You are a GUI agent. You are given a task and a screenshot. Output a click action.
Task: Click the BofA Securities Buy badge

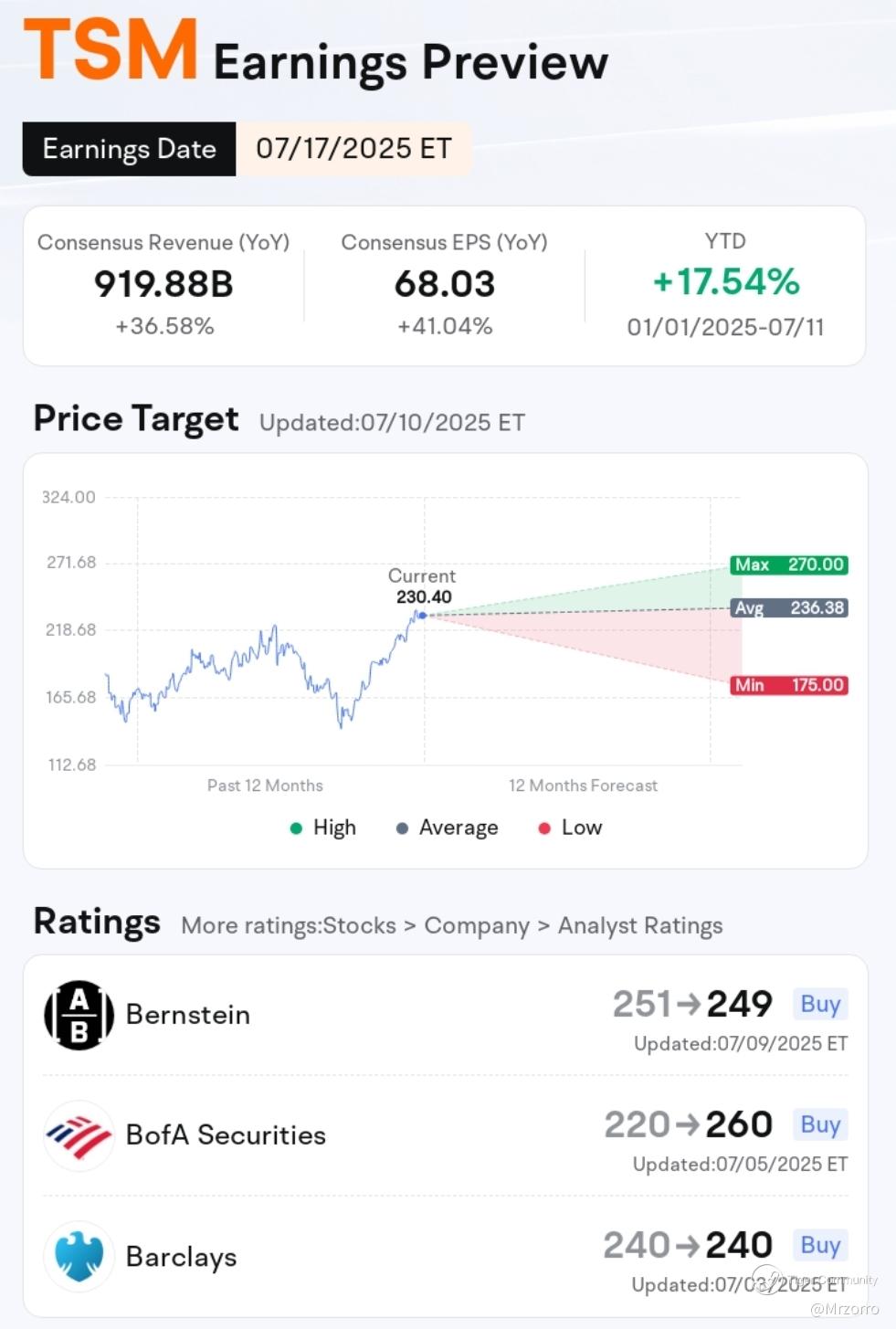(x=819, y=1124)
